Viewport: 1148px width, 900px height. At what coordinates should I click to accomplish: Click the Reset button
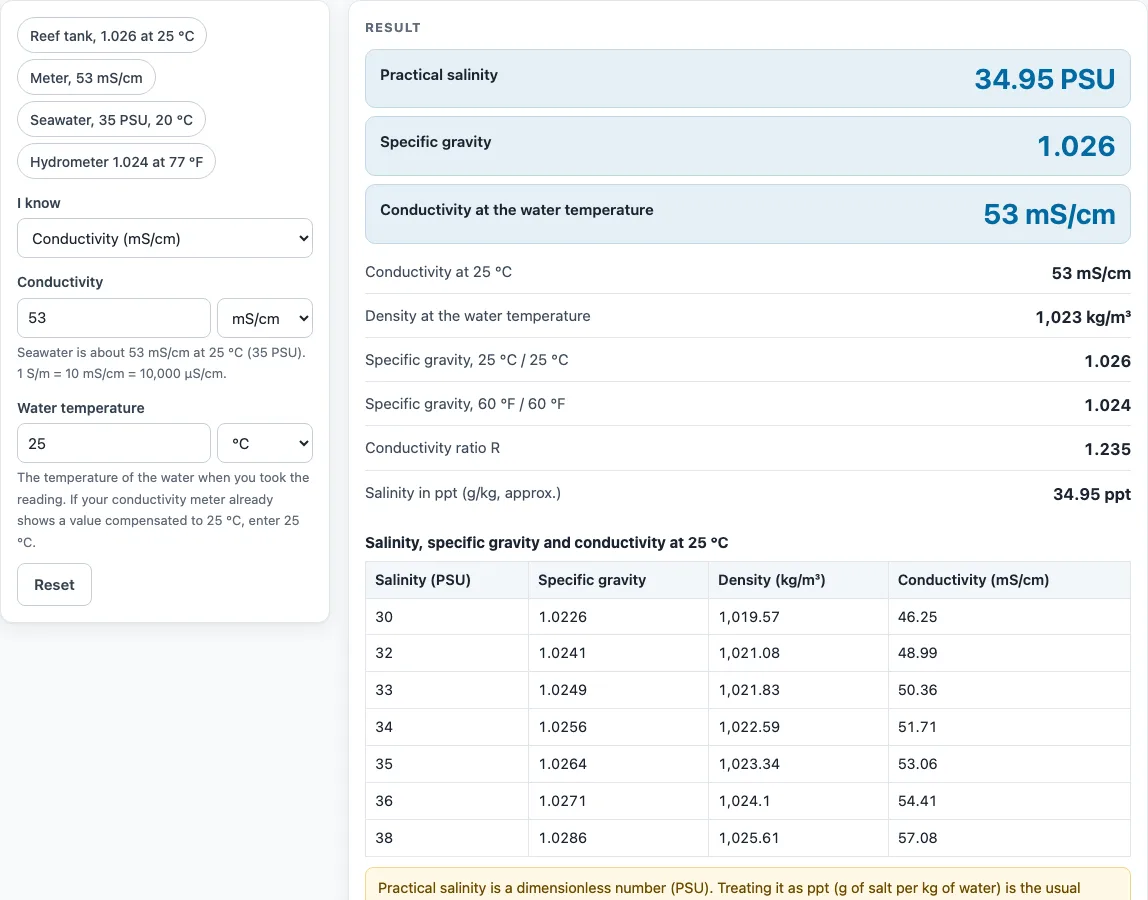tap(54, 584)
